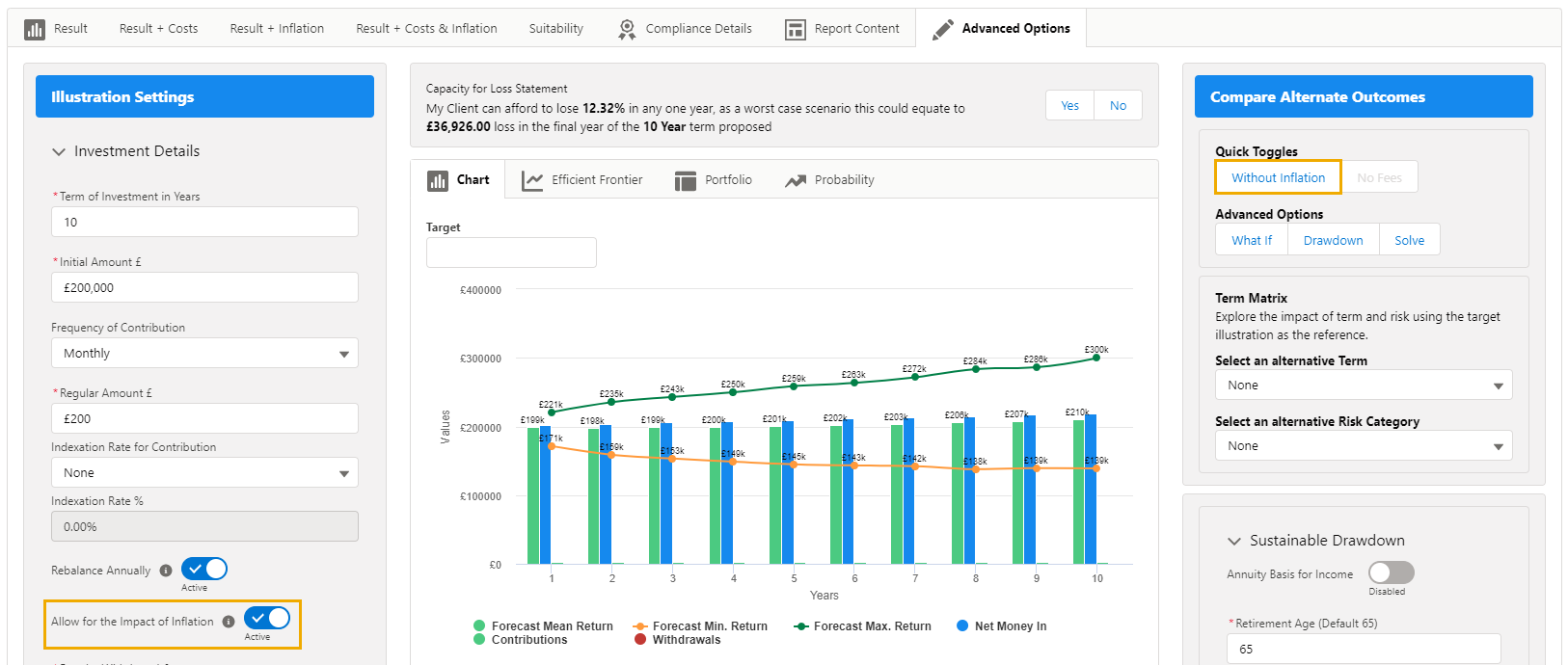
Task: Open the alternative Risk Category dropdown
Action: [1363, 446]
